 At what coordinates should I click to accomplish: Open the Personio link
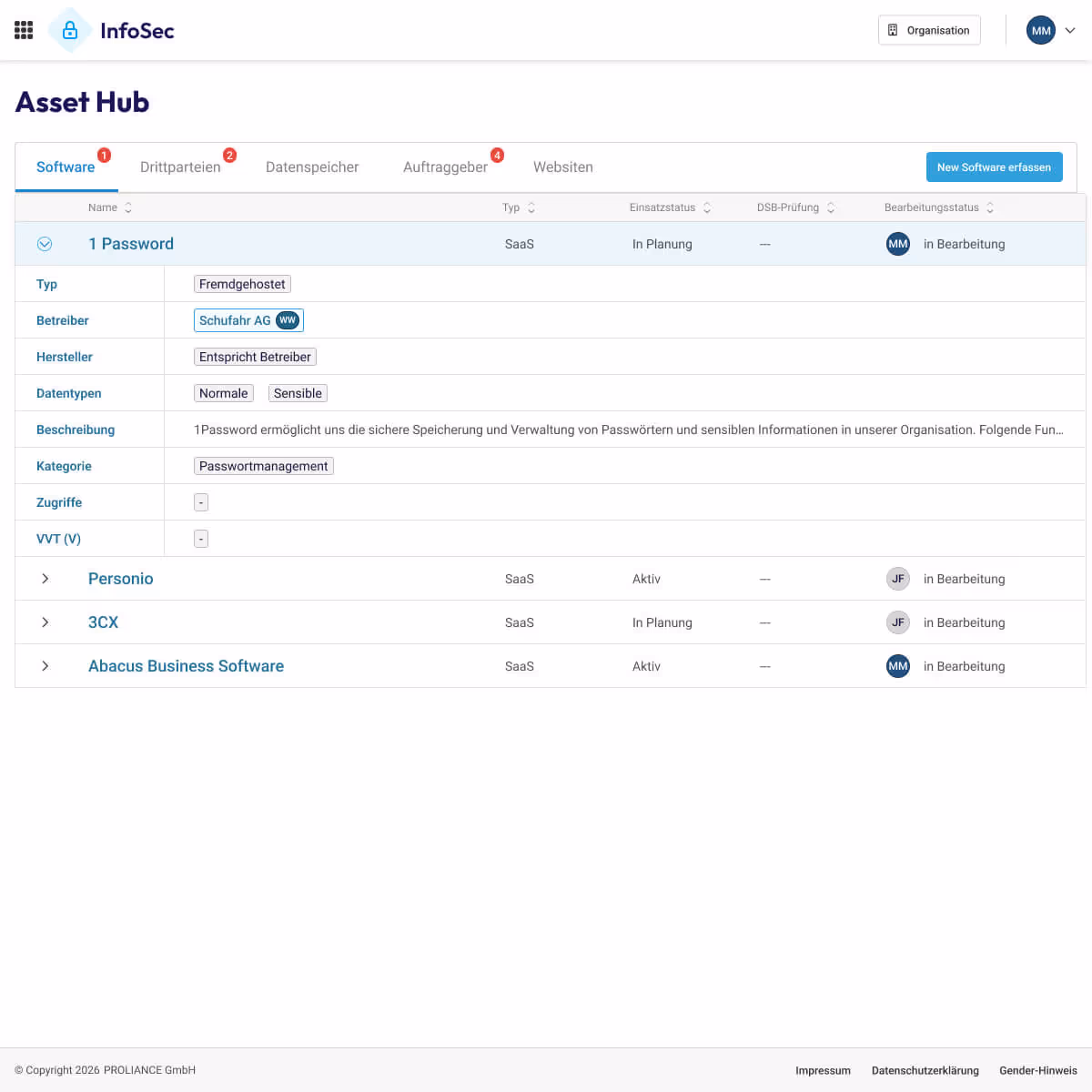(x=121, y=579)
